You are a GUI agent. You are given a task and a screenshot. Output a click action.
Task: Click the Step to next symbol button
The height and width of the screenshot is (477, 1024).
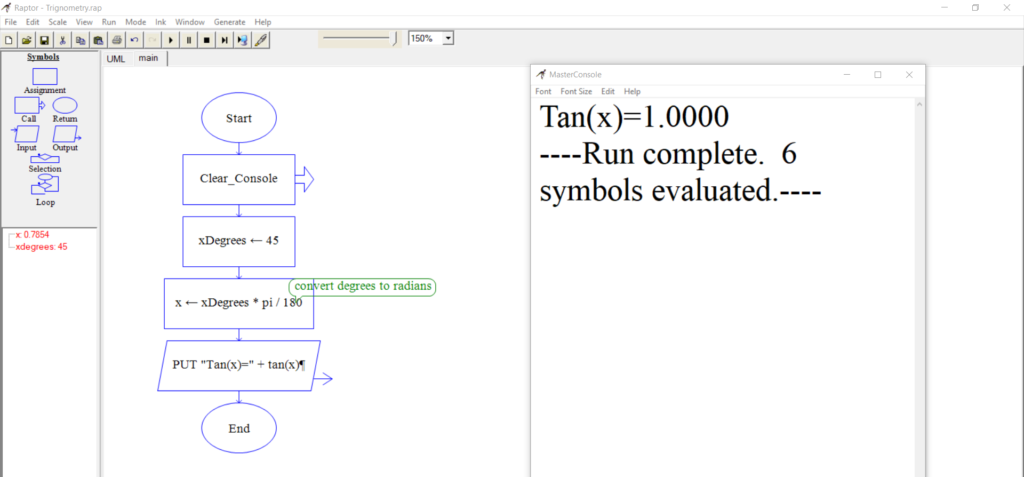pos(224,40)
